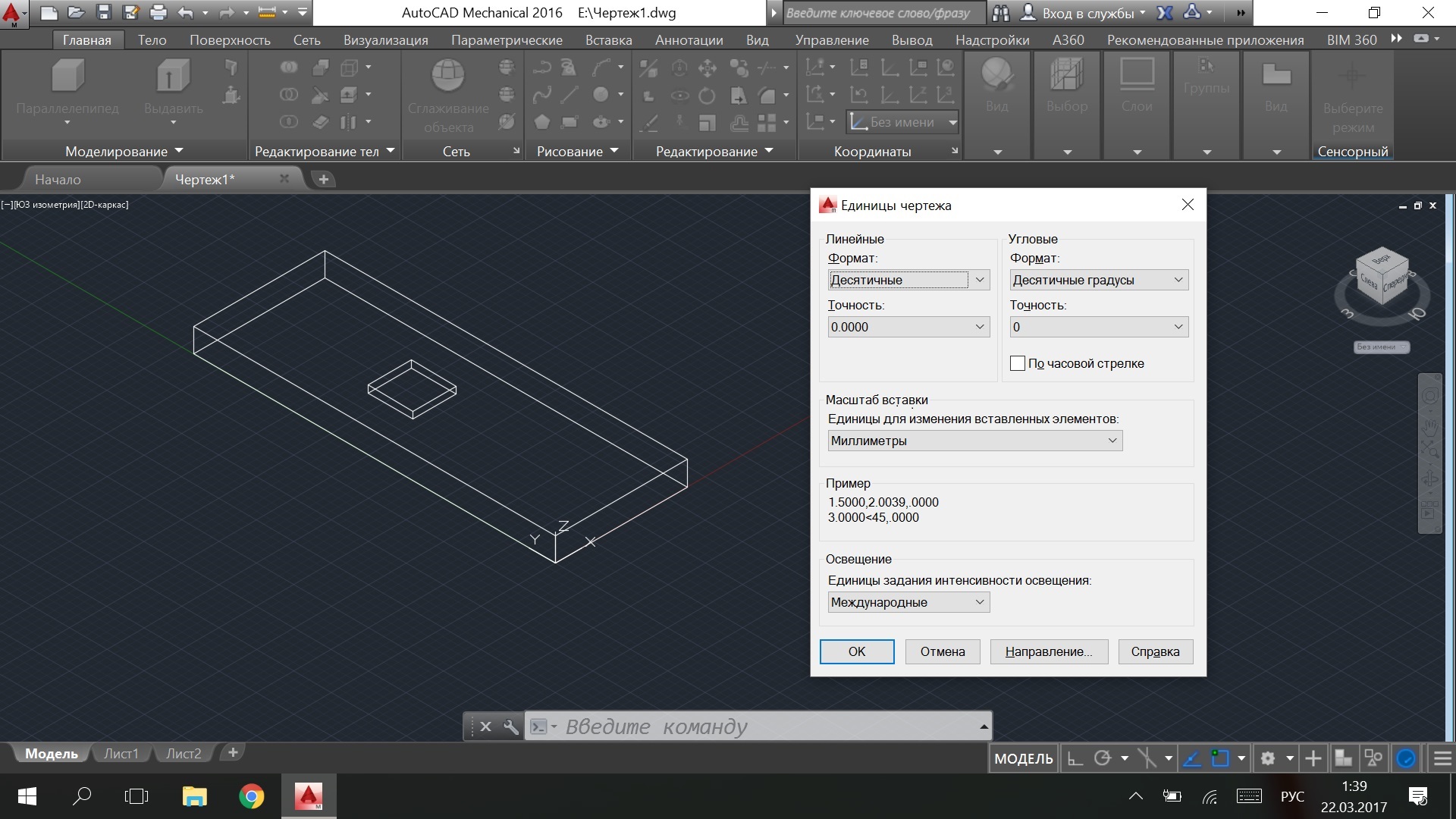The image size is (1456, 819).
Task: Click the wrench icon in command line
Action: pos(511,726)
